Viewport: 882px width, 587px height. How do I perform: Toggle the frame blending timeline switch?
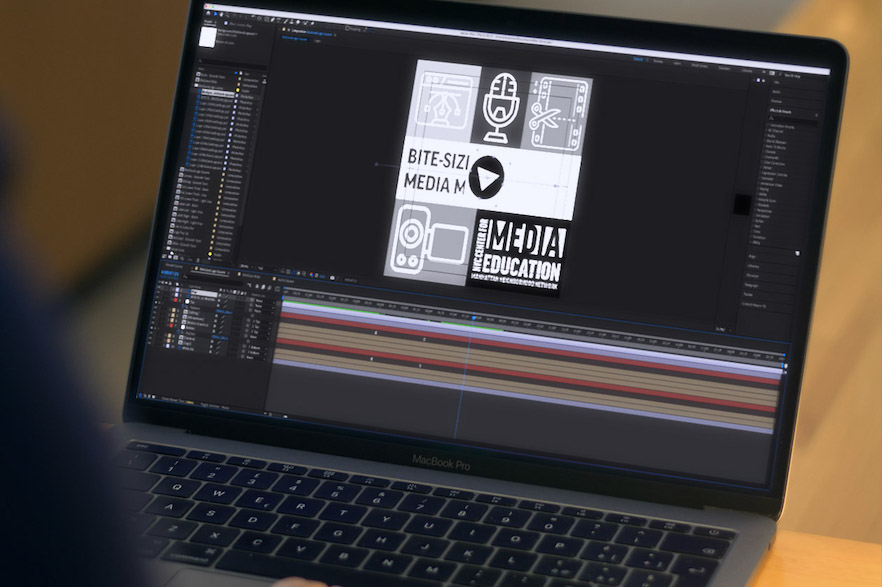coord(263,287)
